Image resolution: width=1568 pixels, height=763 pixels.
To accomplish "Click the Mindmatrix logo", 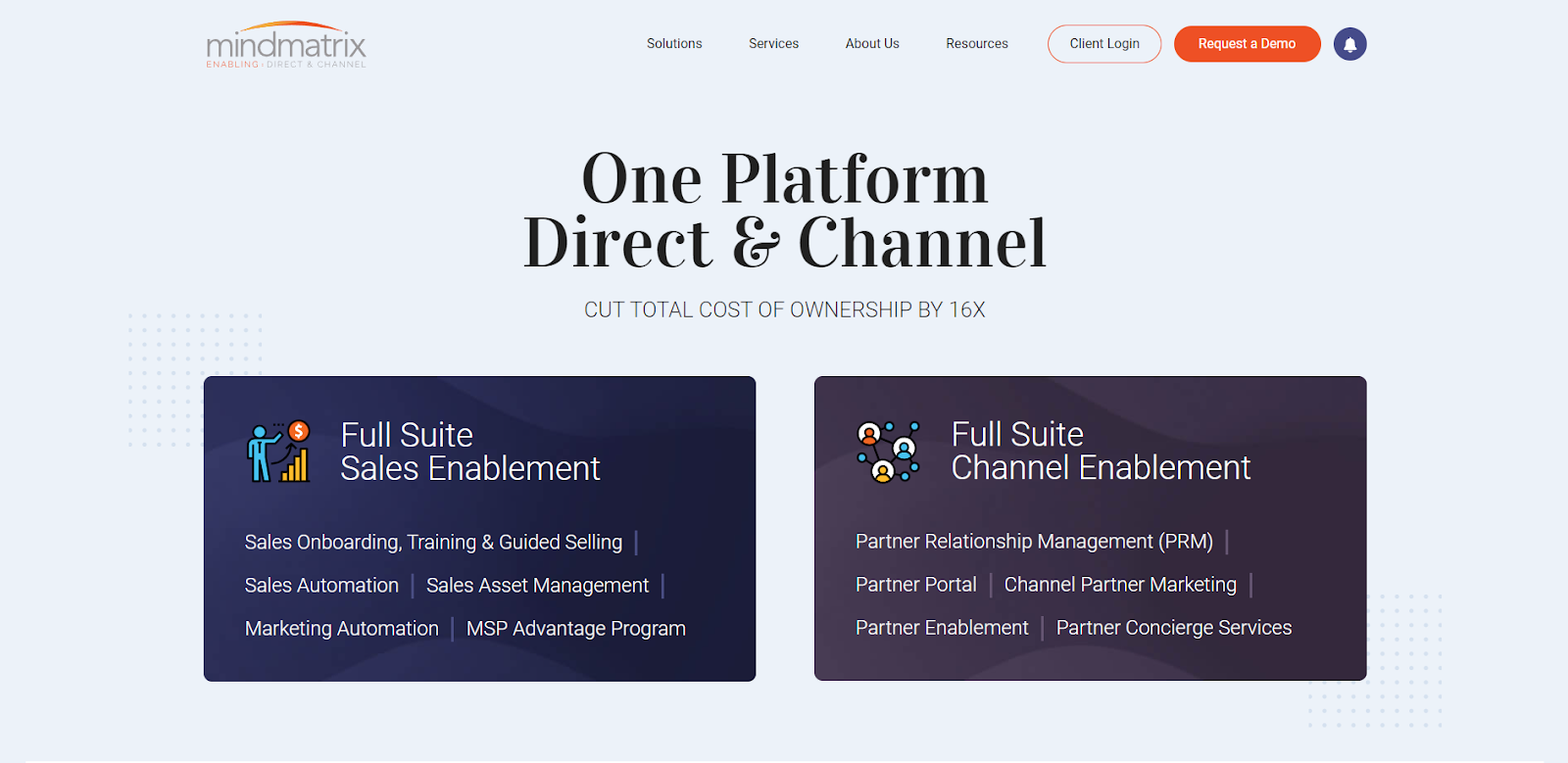I will tap(285, 45).
